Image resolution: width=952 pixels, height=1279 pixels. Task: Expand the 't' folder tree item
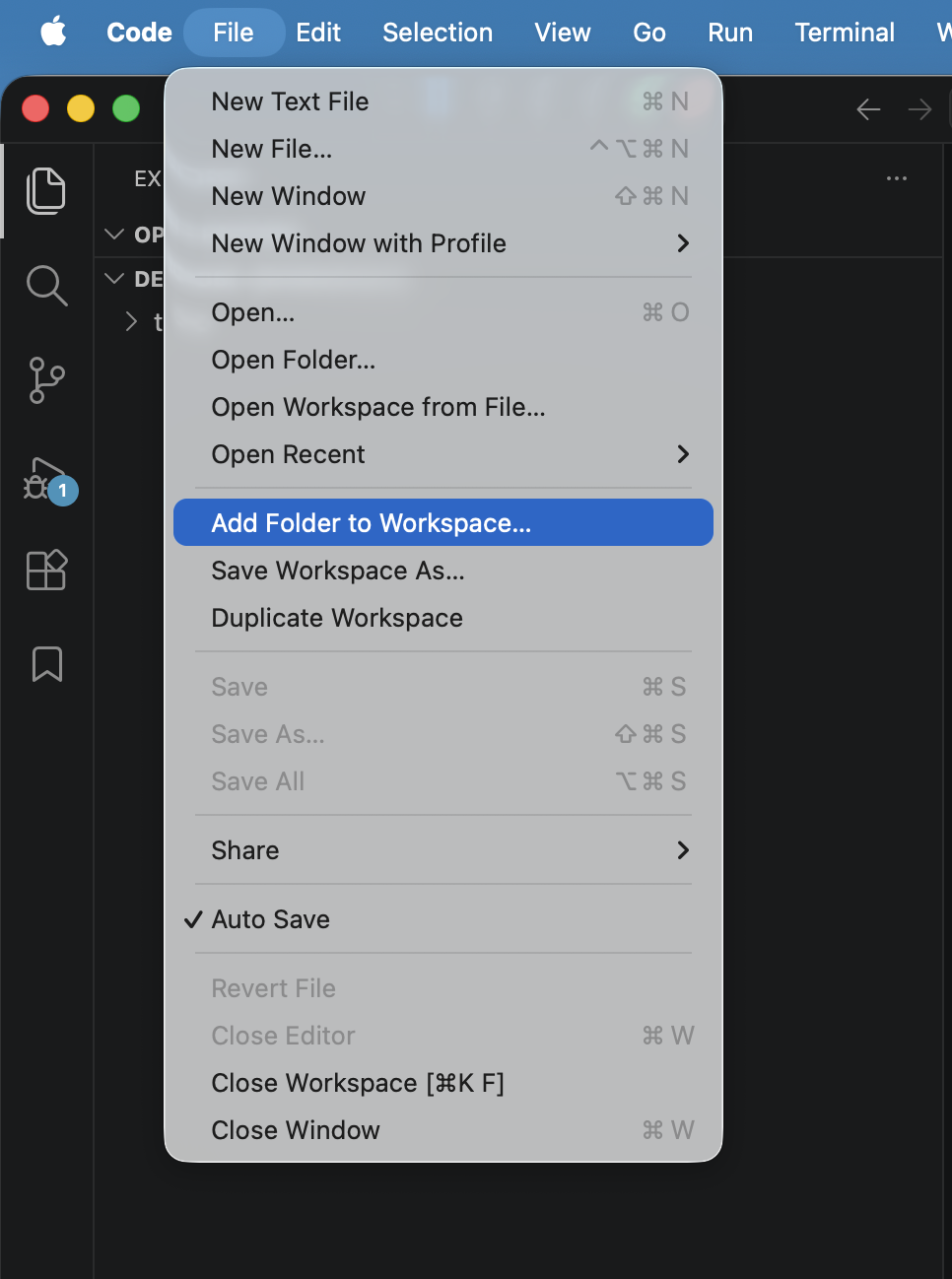tap(131, 322)
